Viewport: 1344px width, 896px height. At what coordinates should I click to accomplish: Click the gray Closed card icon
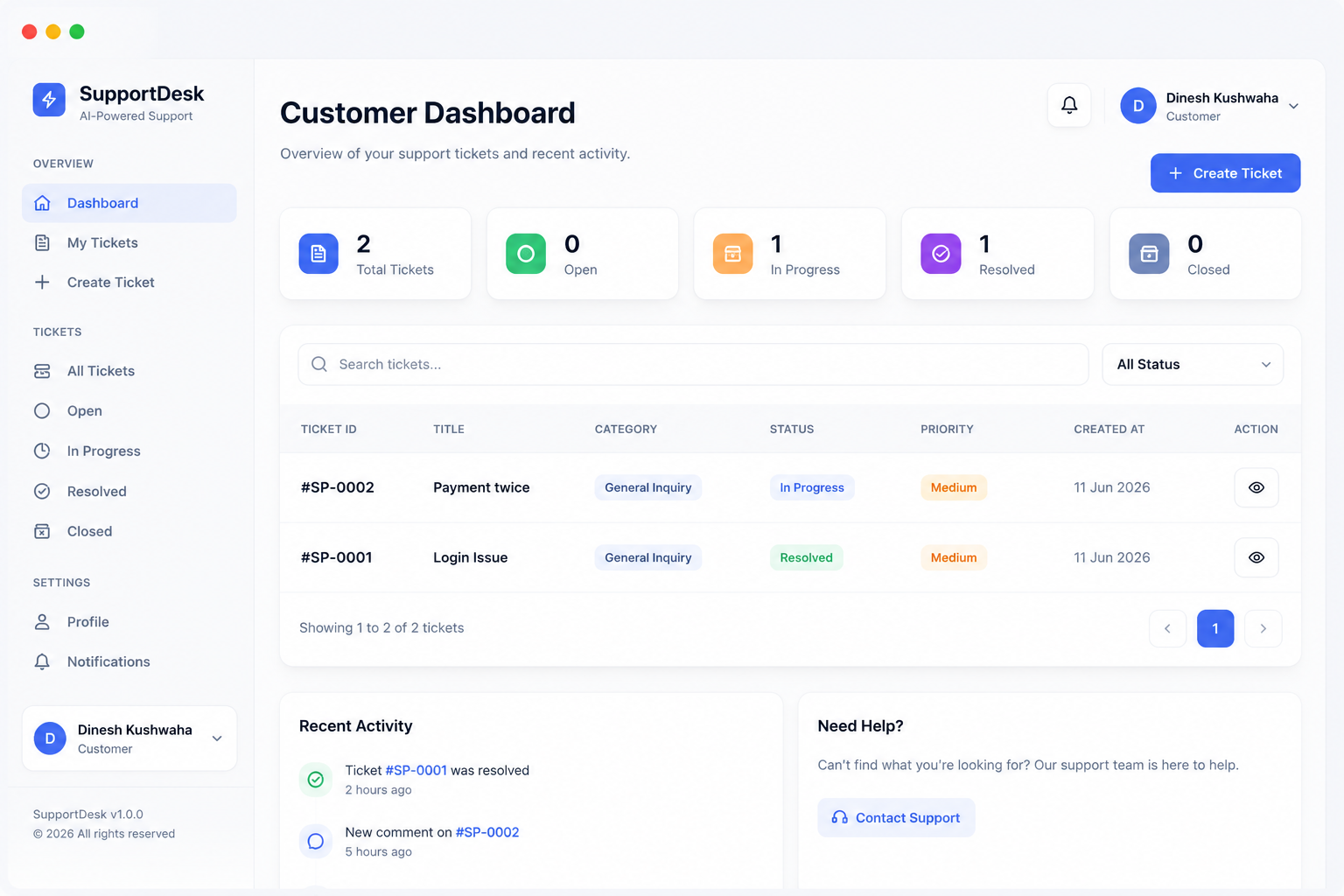pyautogui.click(x=1150, y=254)
